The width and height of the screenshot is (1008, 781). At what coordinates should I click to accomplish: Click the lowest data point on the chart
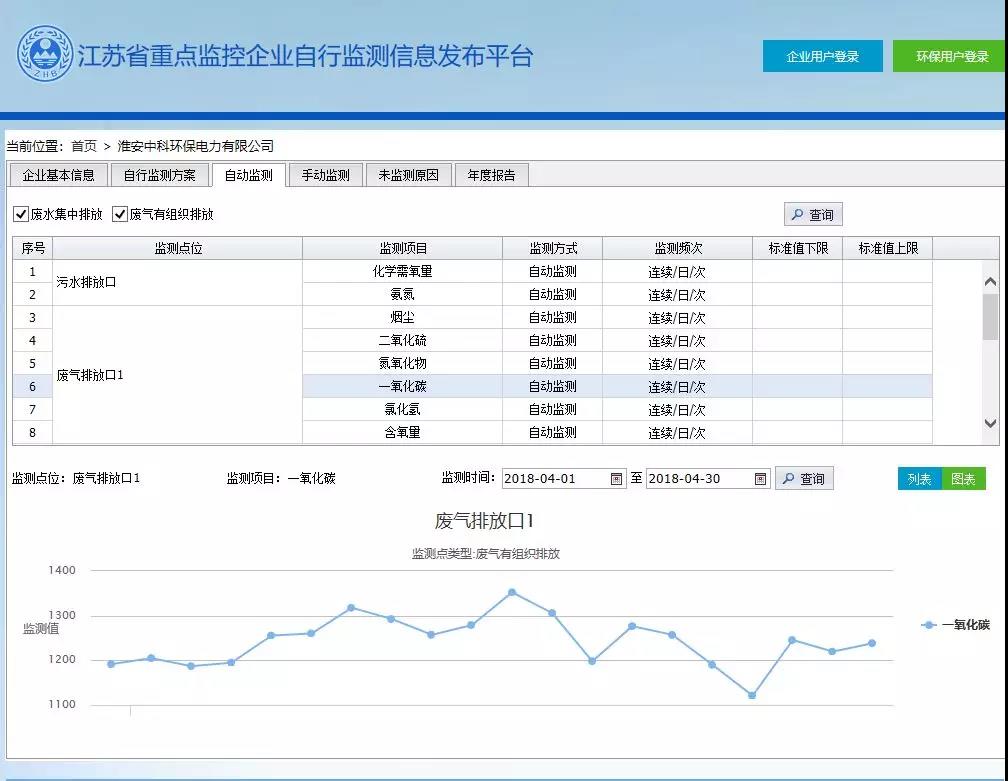752,695
